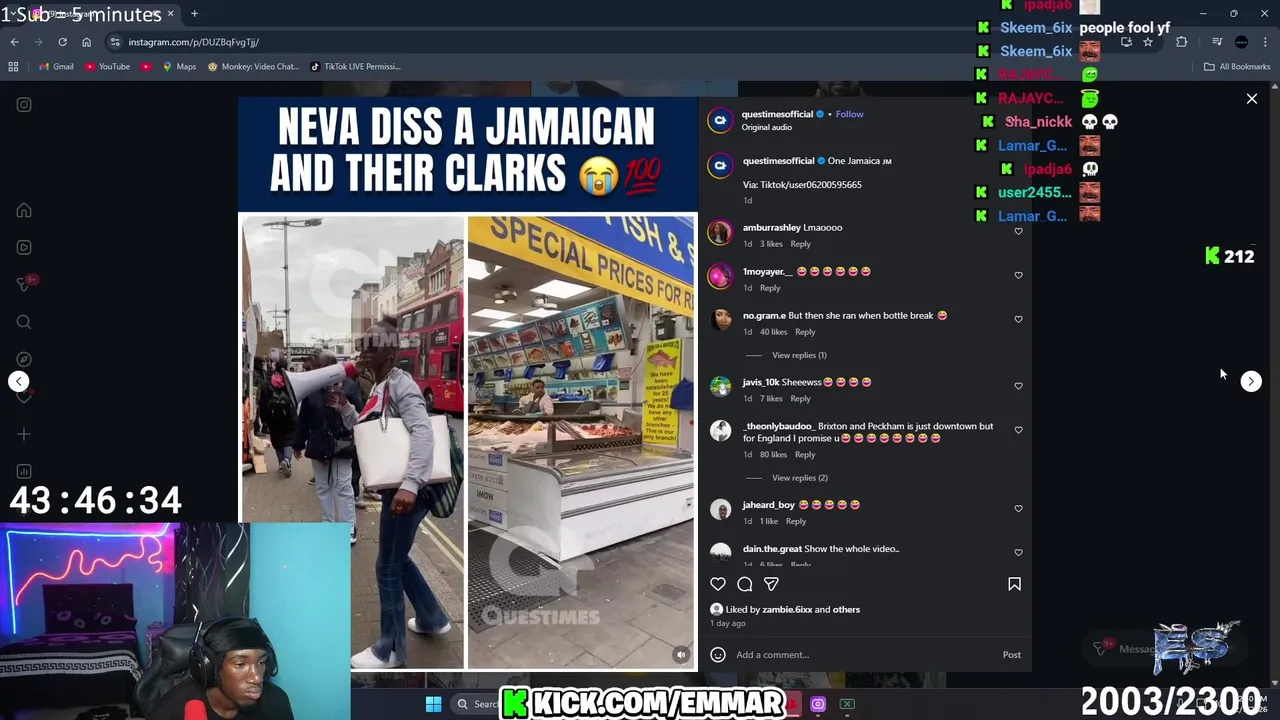View site information icon in address bar
The height and width of the screenshot is (720, 1280).
115,42
